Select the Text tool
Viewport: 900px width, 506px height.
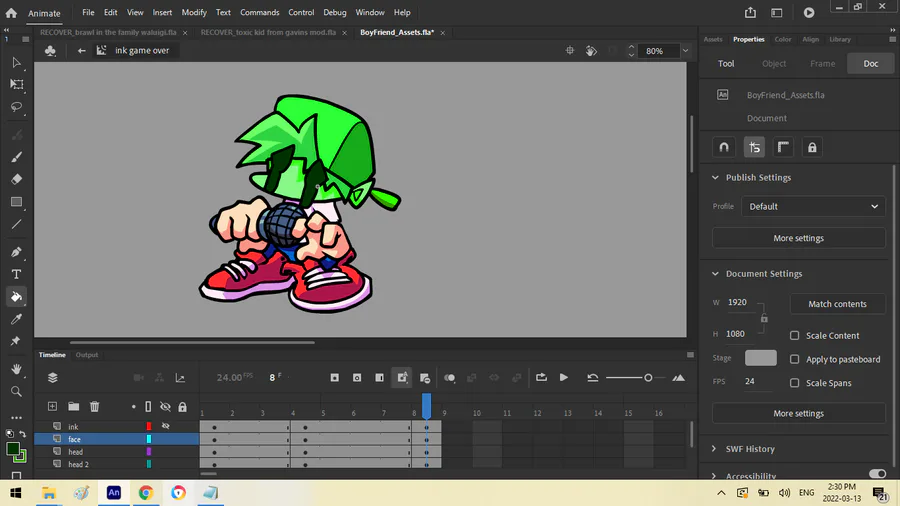tap(16, 274)
